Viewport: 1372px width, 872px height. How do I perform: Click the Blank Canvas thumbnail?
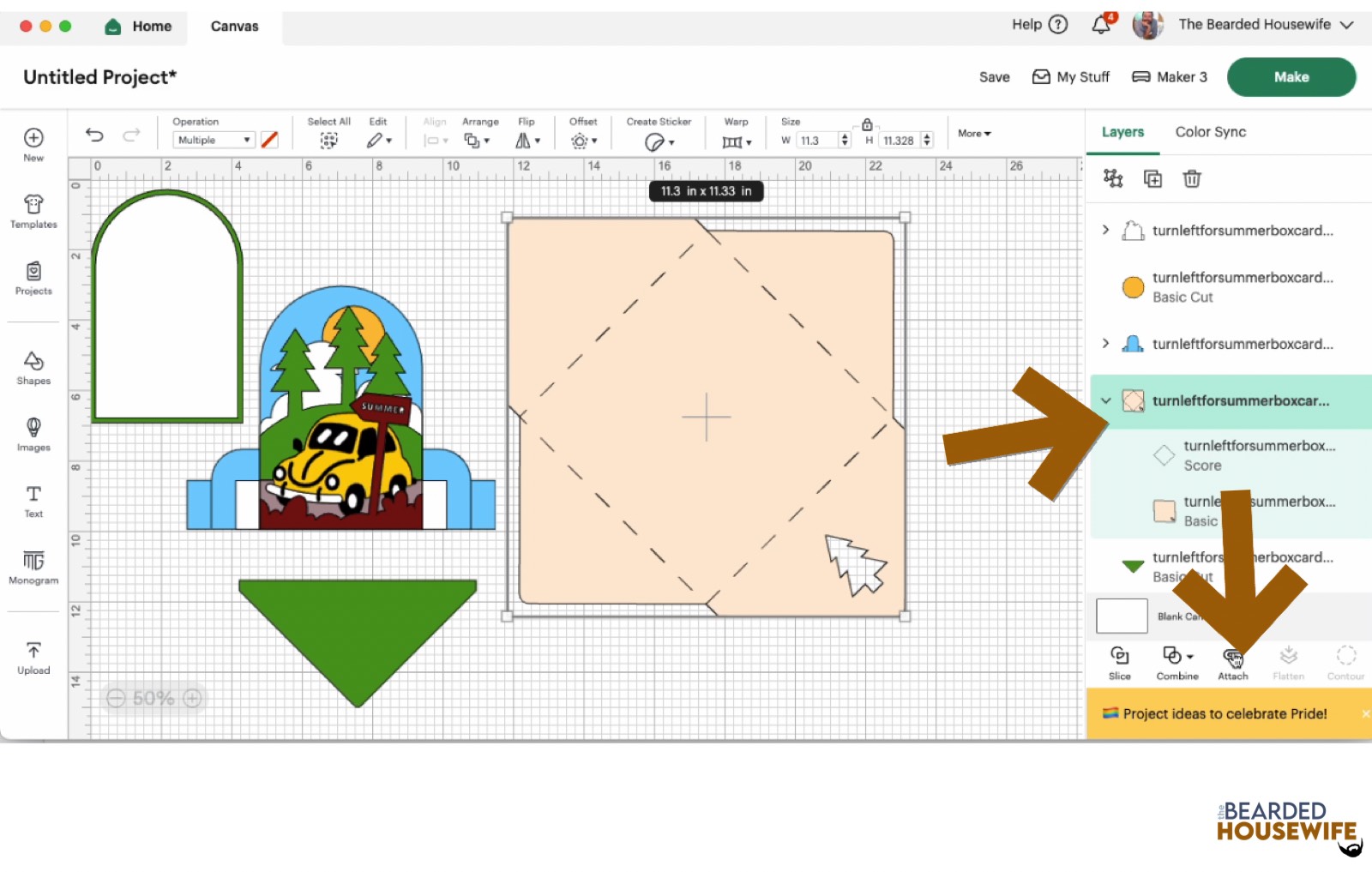[1122, 616]
